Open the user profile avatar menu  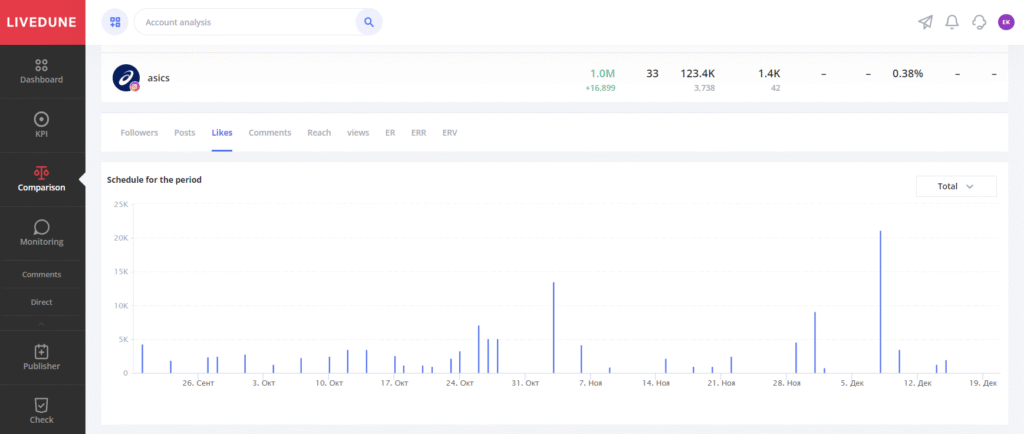(x=1005, y=22)
